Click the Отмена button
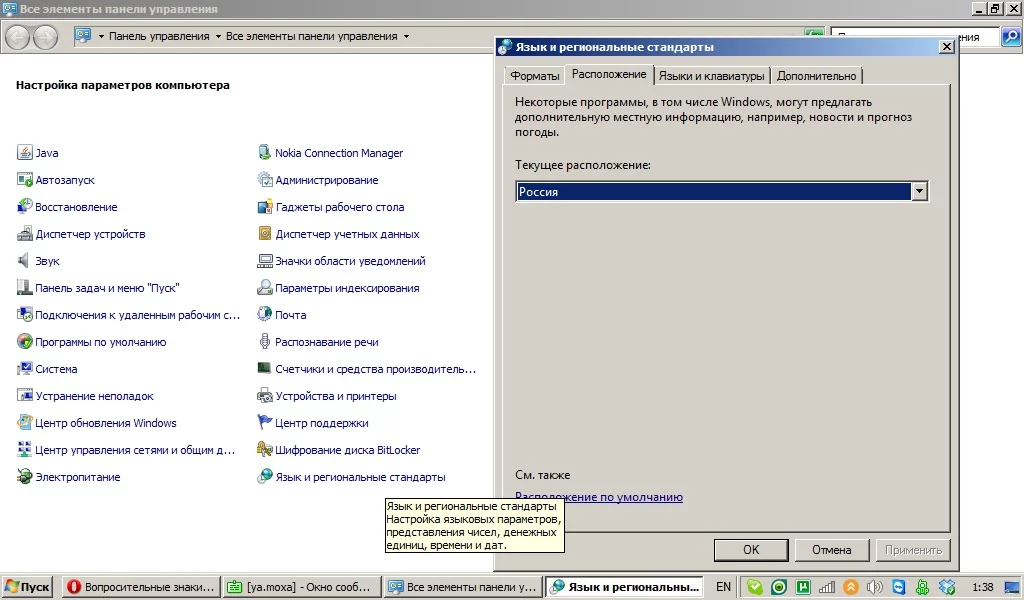This screenshot has width=1024, height=600. pos(831,550)
